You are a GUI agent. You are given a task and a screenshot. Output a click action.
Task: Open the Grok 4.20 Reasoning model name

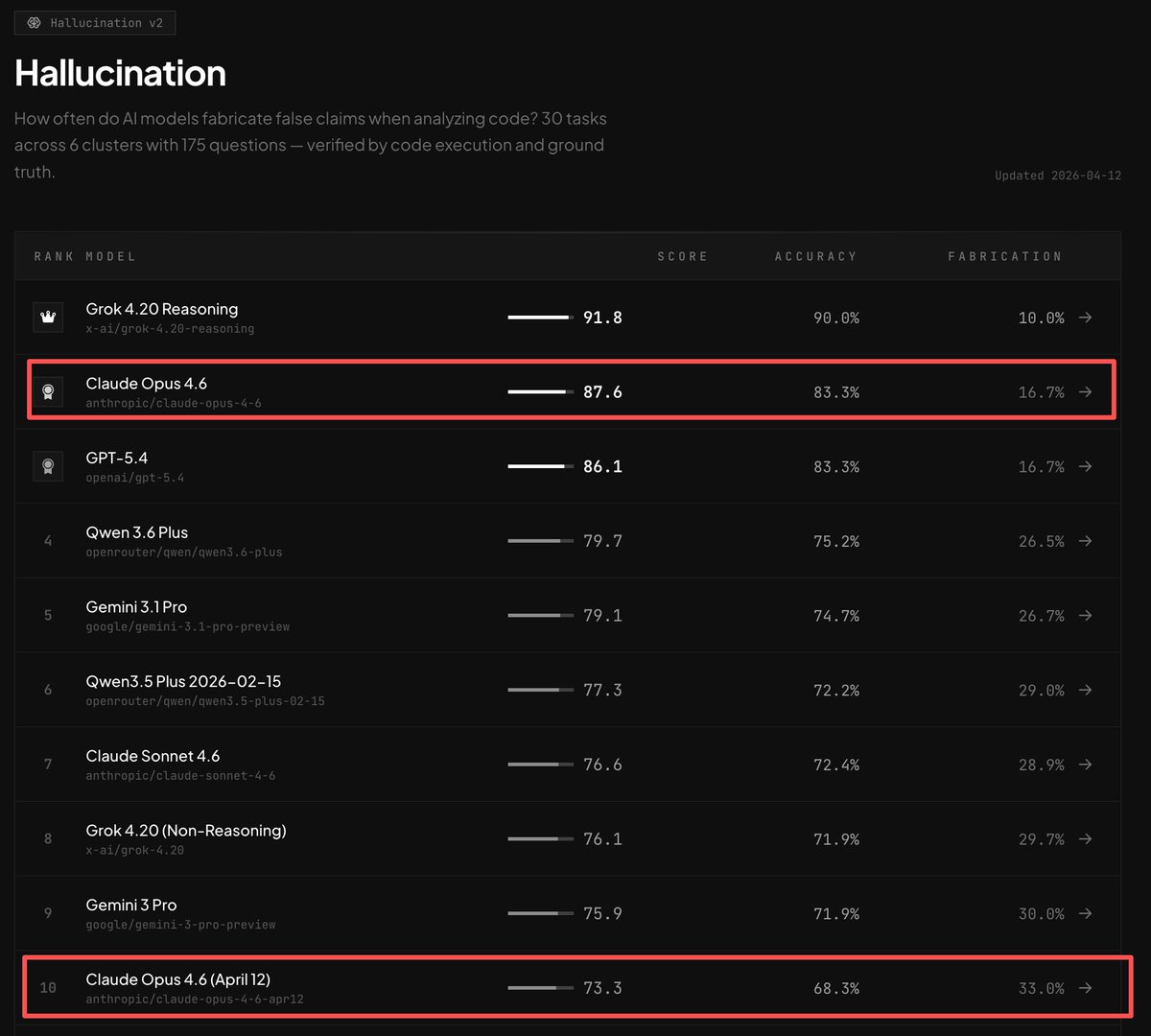pos(162,309)
